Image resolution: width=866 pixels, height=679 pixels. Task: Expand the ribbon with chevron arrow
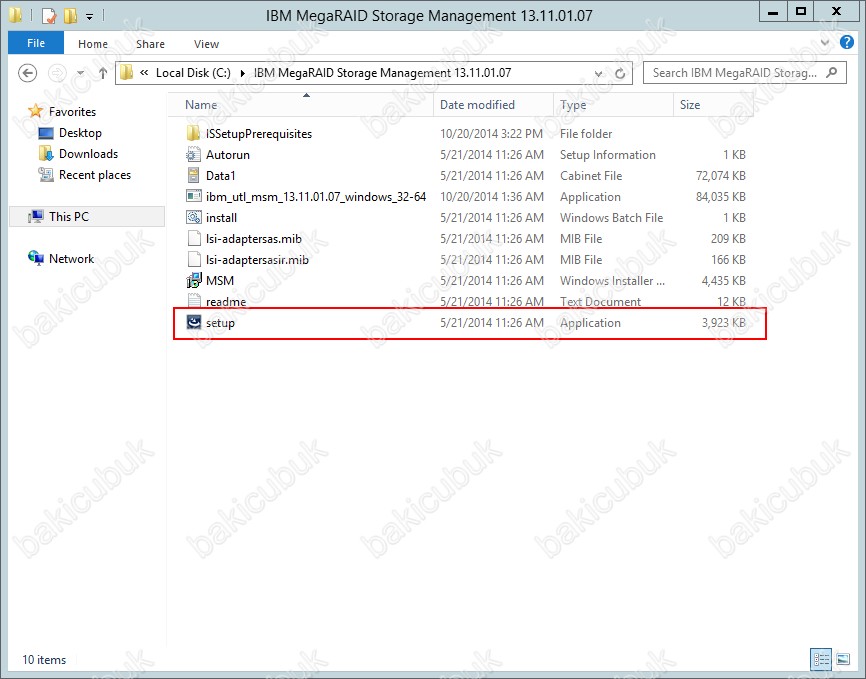point(826,43)
